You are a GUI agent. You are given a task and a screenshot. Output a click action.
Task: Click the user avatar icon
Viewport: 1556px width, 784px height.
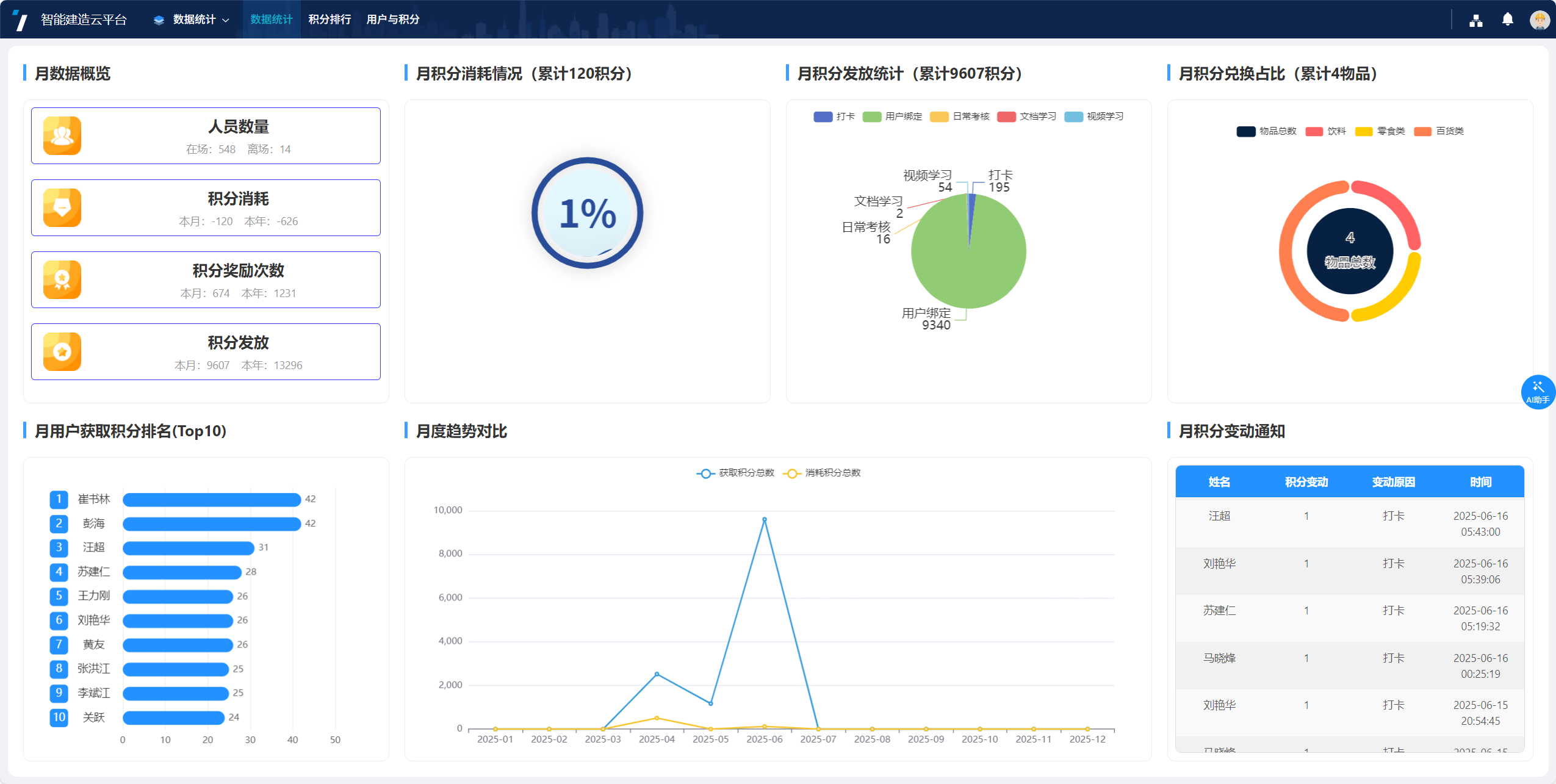coord(1539,20)
